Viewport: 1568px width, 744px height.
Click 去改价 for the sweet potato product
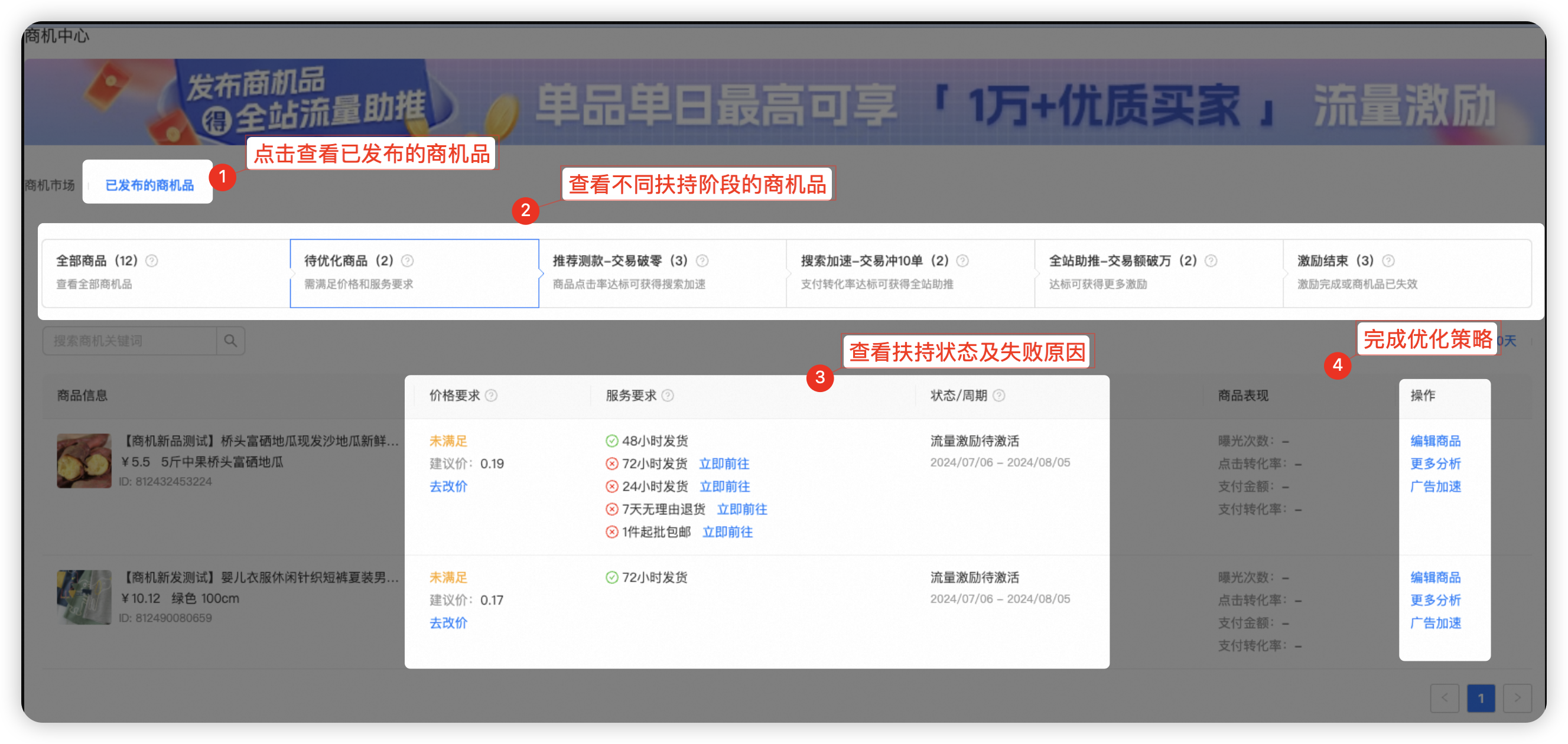tap(448, 486)
